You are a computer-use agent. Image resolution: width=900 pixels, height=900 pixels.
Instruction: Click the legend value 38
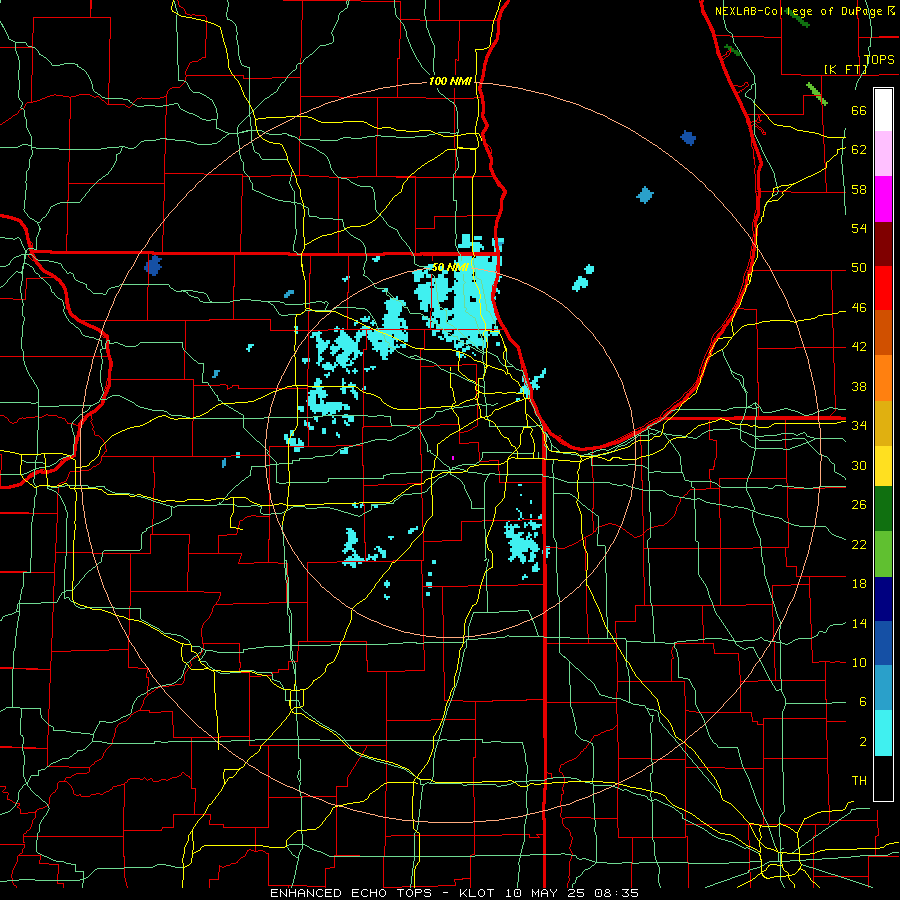coord(859,386)
